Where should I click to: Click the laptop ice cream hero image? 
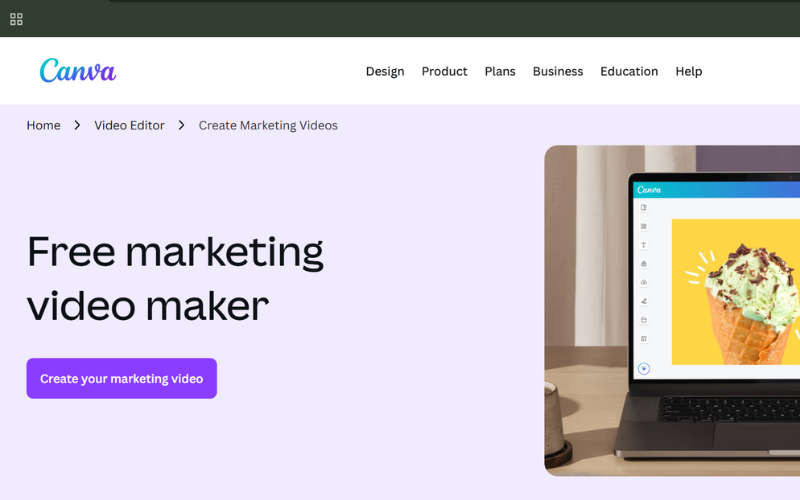[x=672, y=311]
